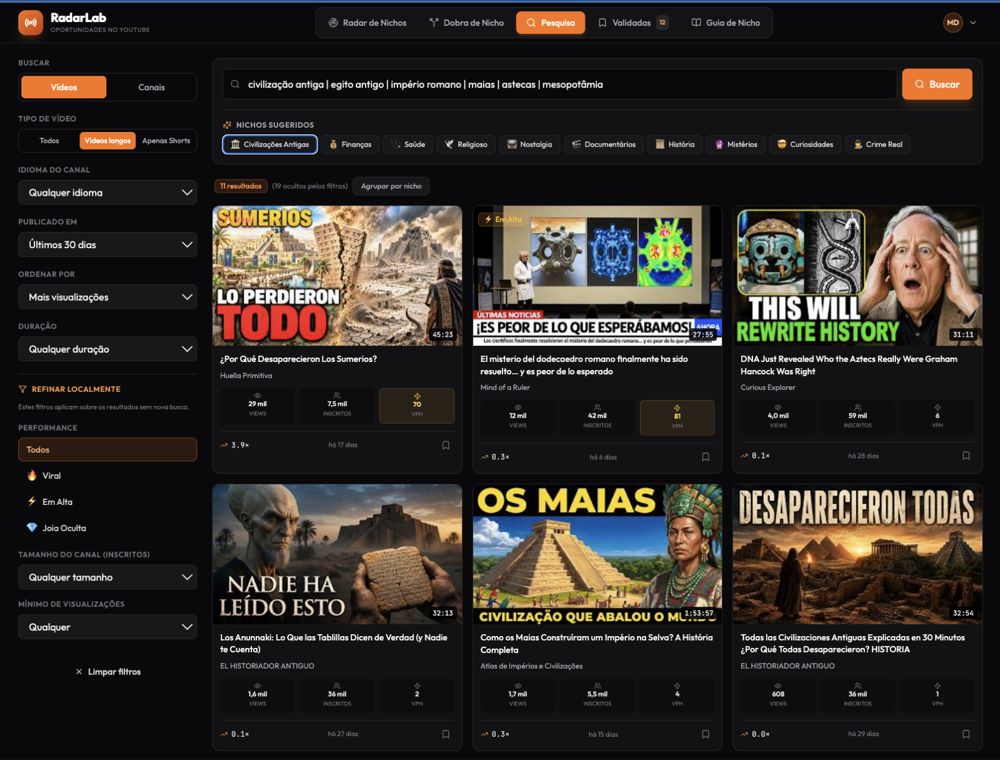Select Videos search mode

click(64, 87)
